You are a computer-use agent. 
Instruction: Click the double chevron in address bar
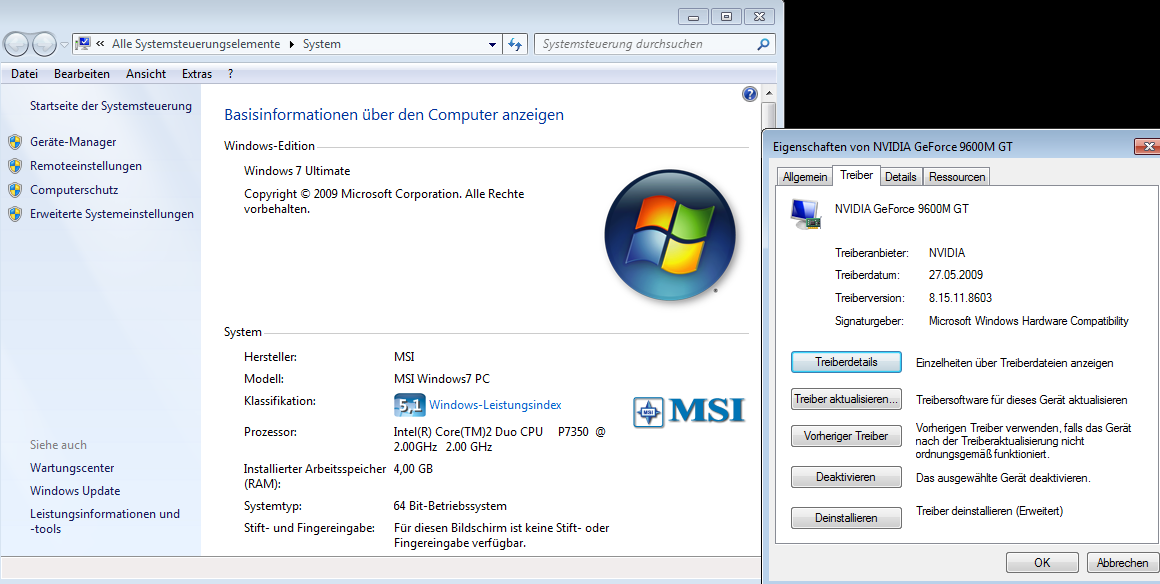pyautogui.click(x=100, y=44)
